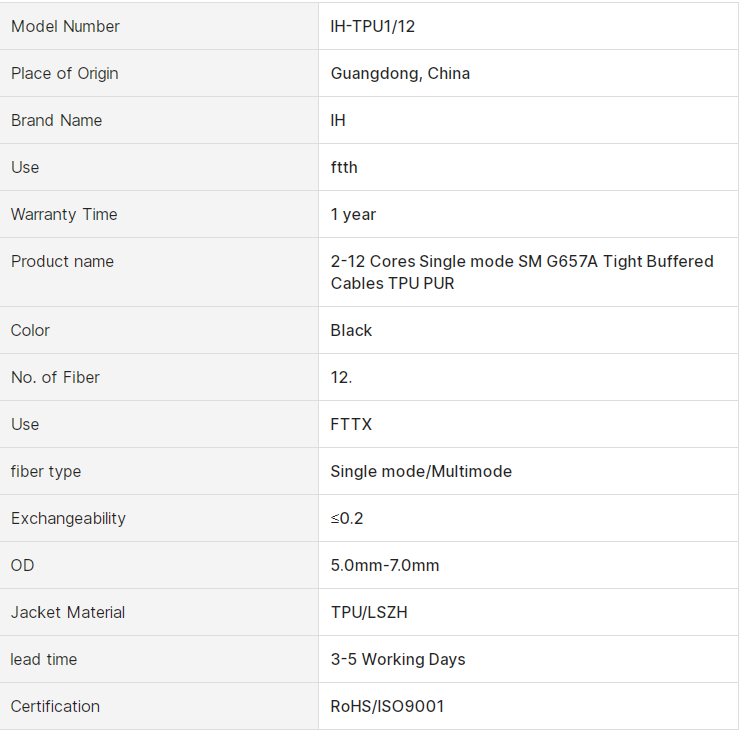Select the Guangdong, China value cell
Viewport: 740px width, 731px height.
400,74
